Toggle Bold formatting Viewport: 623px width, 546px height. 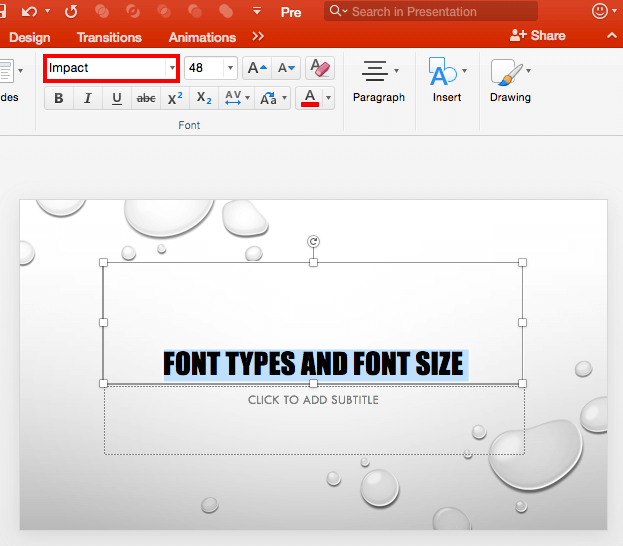(59, 98)
